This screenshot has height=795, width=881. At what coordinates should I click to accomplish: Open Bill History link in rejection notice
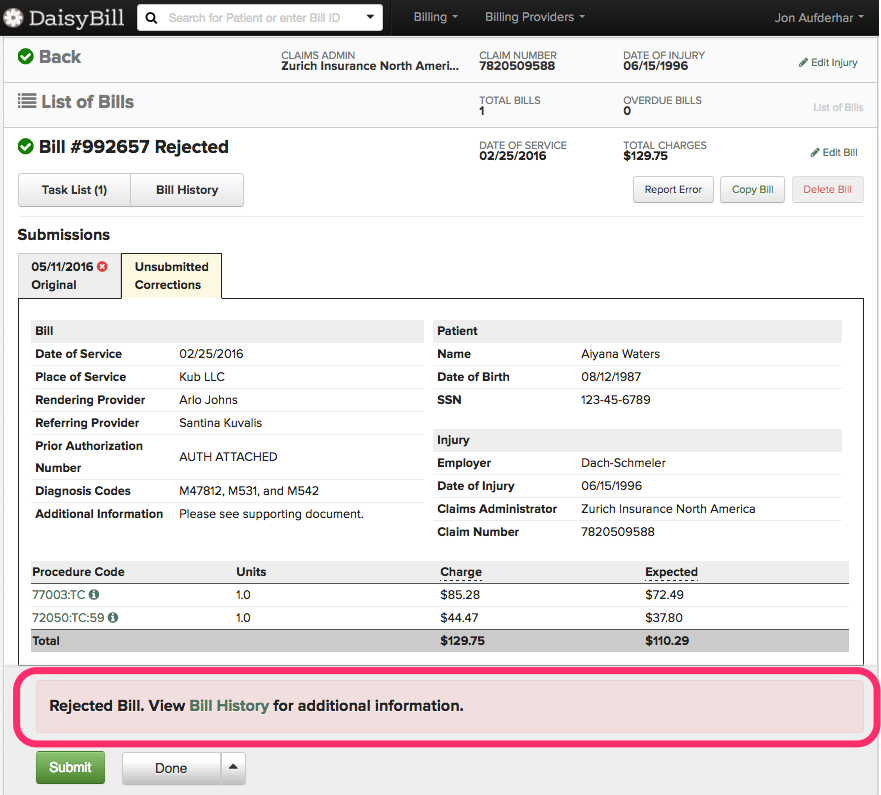pyautogui.click(x=229, y=706)
